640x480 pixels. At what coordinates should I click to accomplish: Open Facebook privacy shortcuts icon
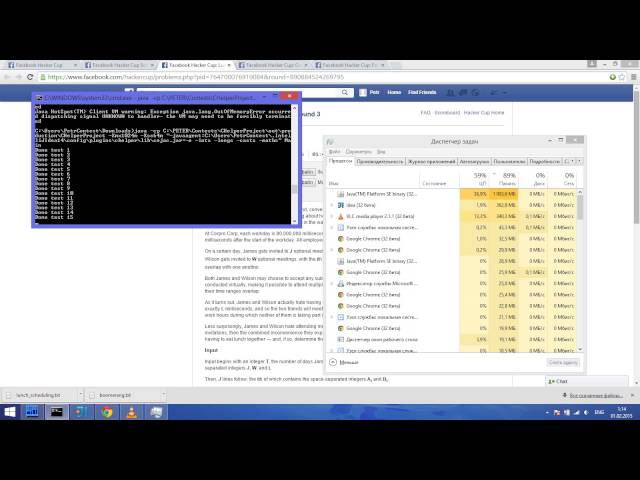494,93
